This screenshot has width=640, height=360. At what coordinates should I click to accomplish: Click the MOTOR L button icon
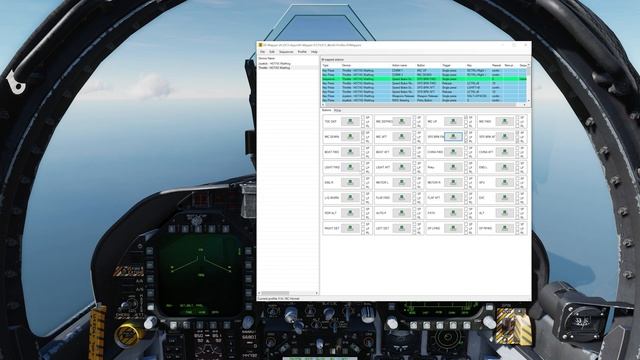(x=402, y=182)
